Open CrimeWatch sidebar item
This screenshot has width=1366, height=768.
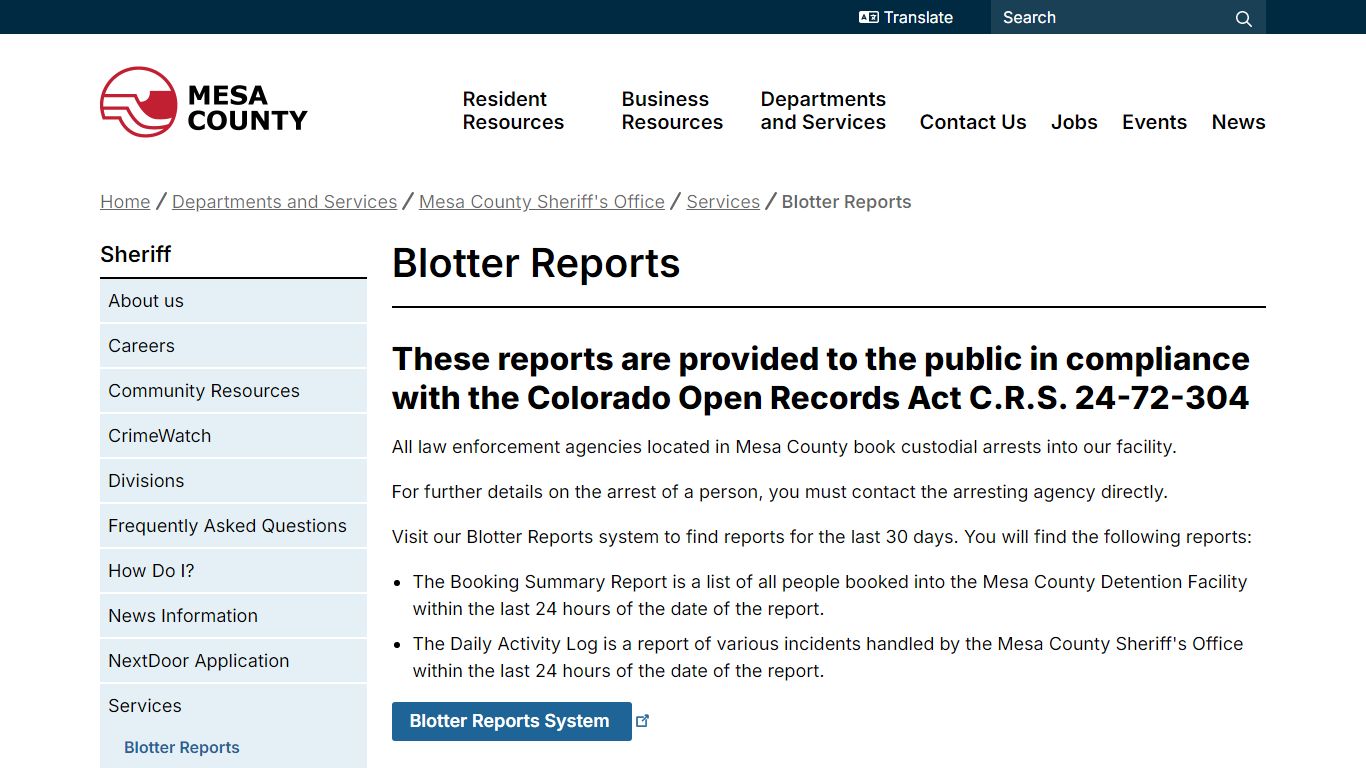(x=233, y=435)
